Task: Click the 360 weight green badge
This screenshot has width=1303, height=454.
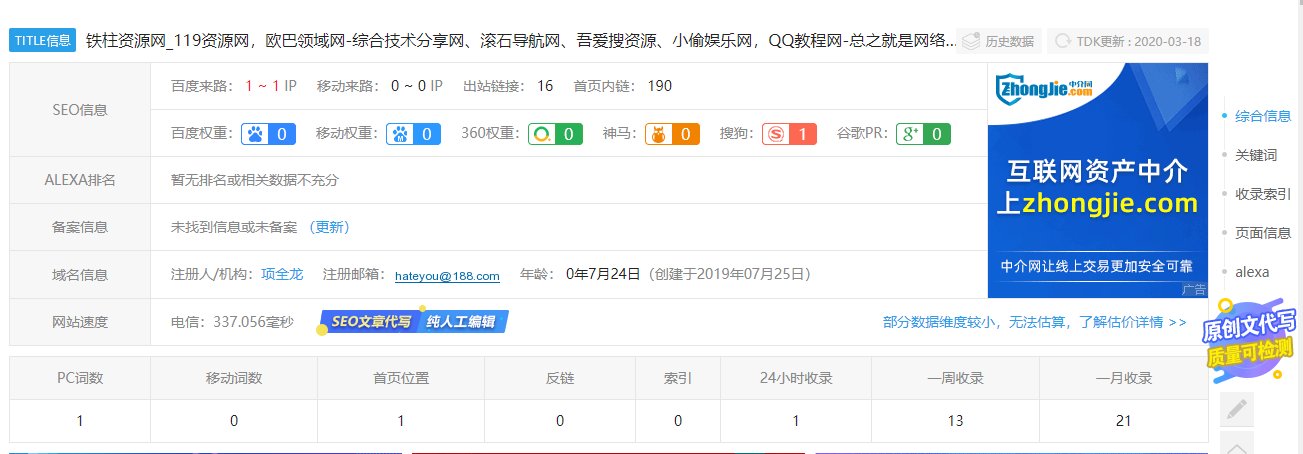Action: 555,134
